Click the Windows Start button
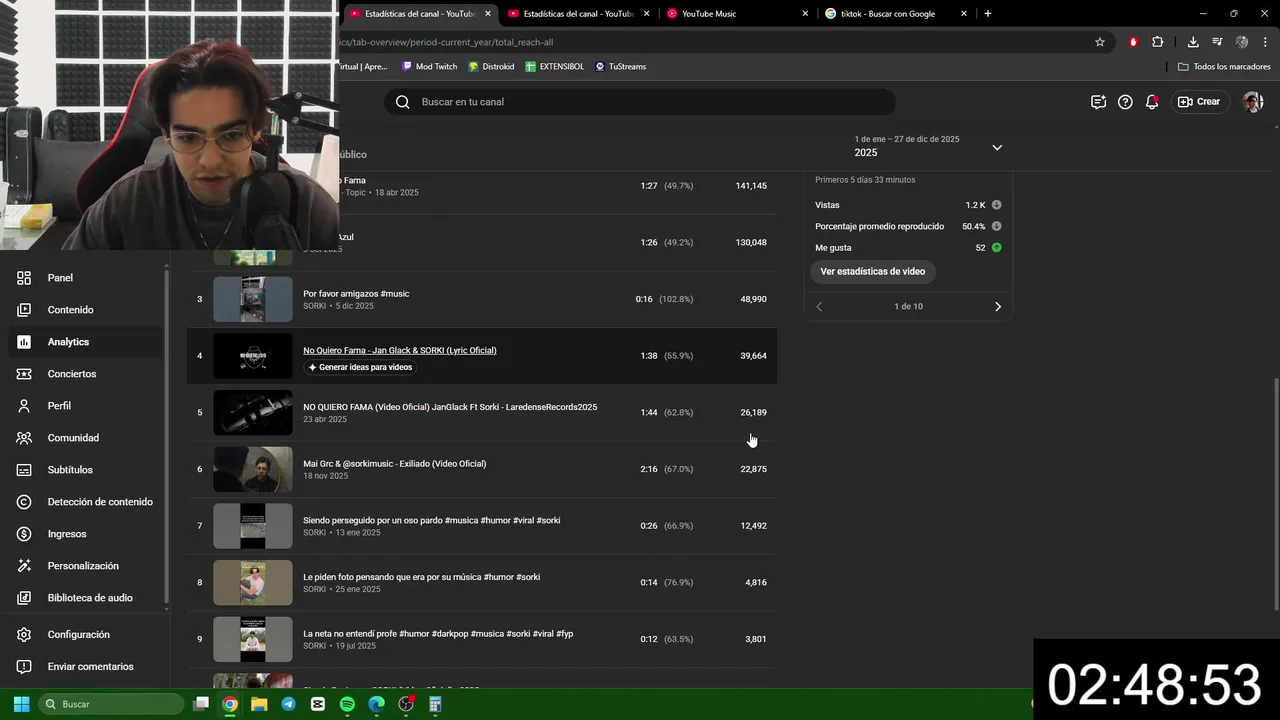The image size is (1280, 720). (21, 704)
